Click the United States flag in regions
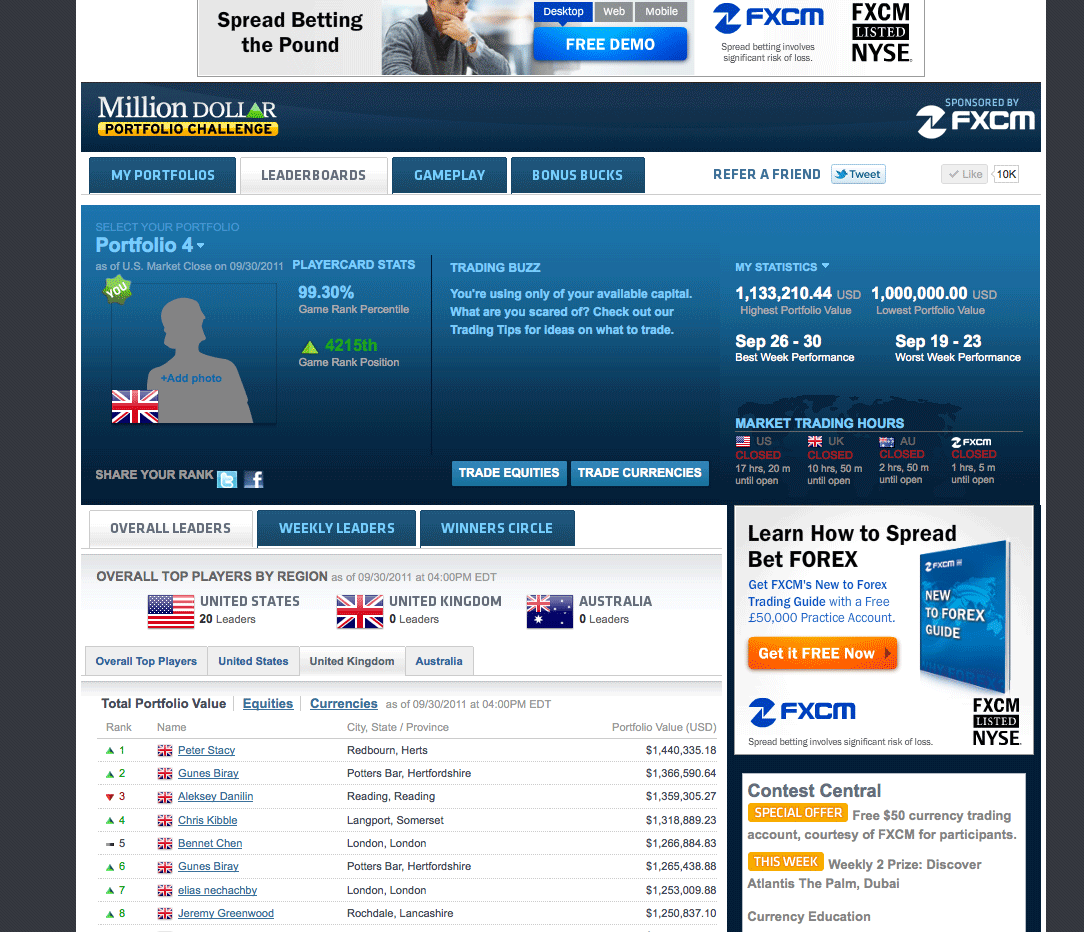Image resolution: width=1084 pixels, height=932 pixels. pyautogui.click(x=171, y=611)
